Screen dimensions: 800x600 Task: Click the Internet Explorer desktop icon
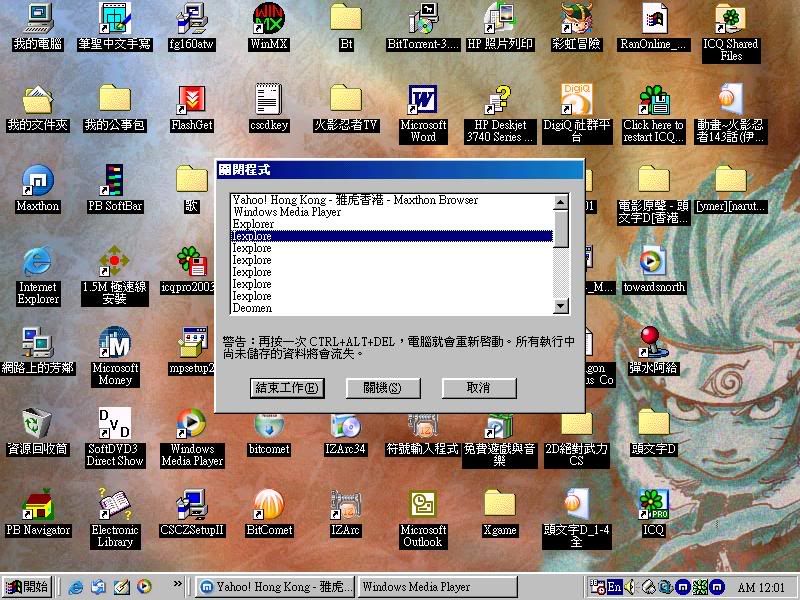click(x=38, y=263)
